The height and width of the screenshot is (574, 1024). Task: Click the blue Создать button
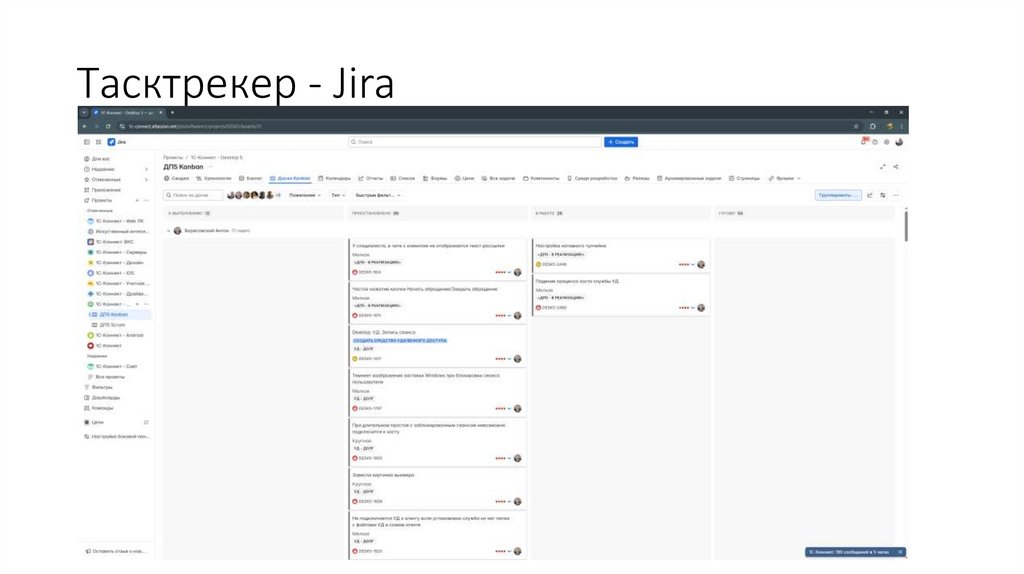[620, 142]
